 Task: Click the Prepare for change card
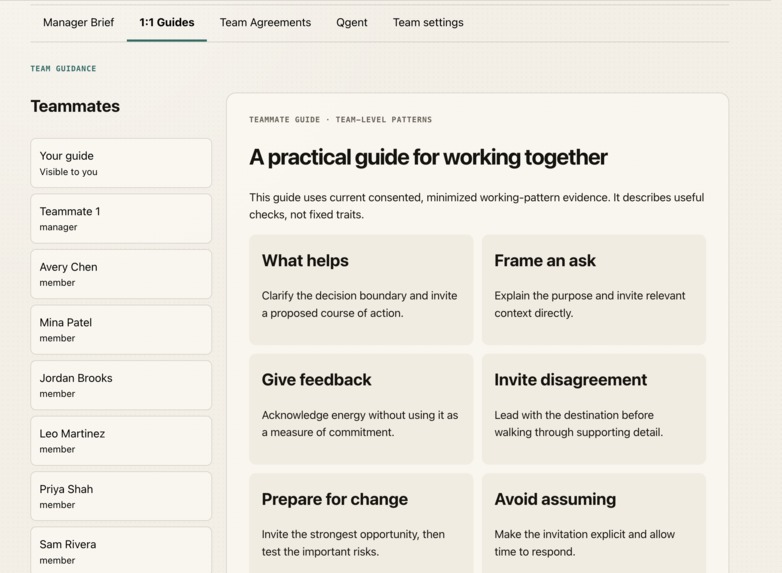pos(361,523)
